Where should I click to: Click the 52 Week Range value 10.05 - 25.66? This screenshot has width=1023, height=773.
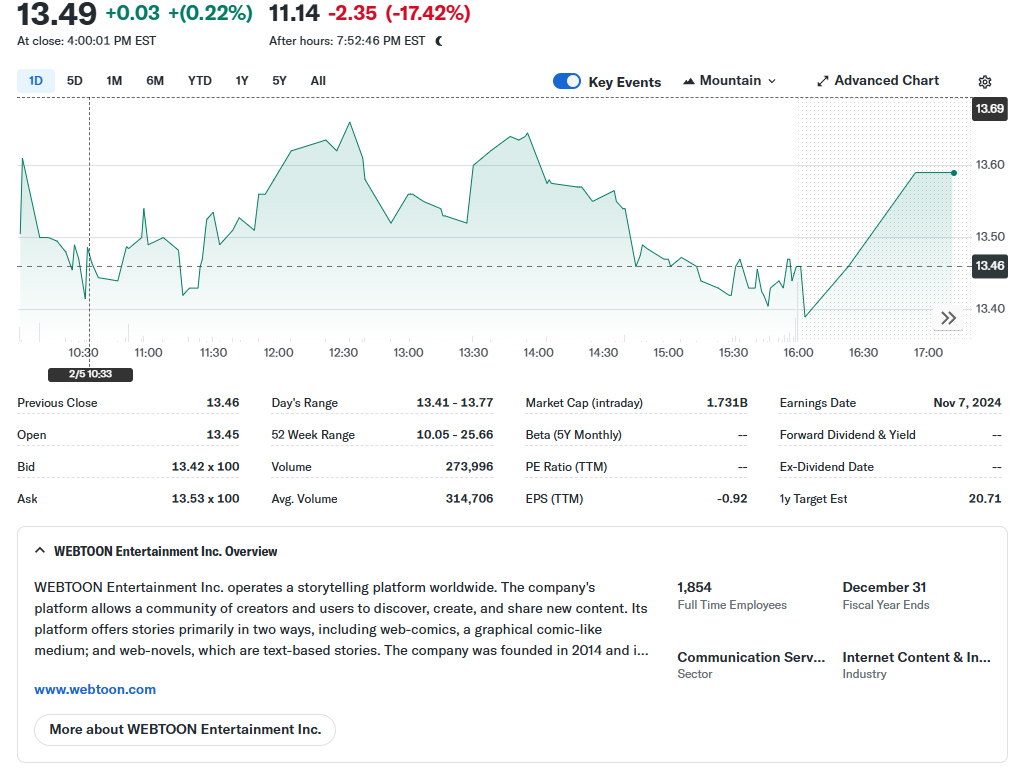pyautogui.click(x=455, y=435)
